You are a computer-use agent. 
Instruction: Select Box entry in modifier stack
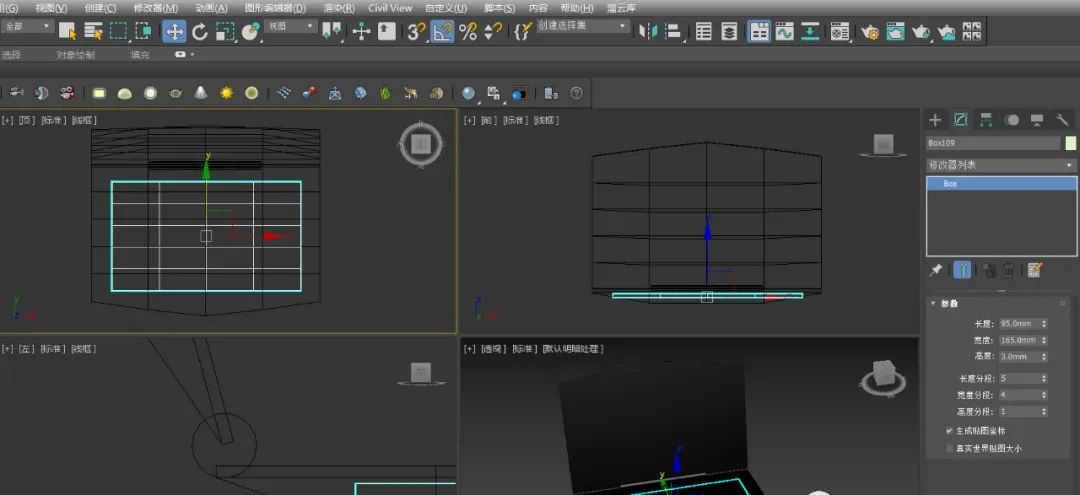coord(1001,184)
